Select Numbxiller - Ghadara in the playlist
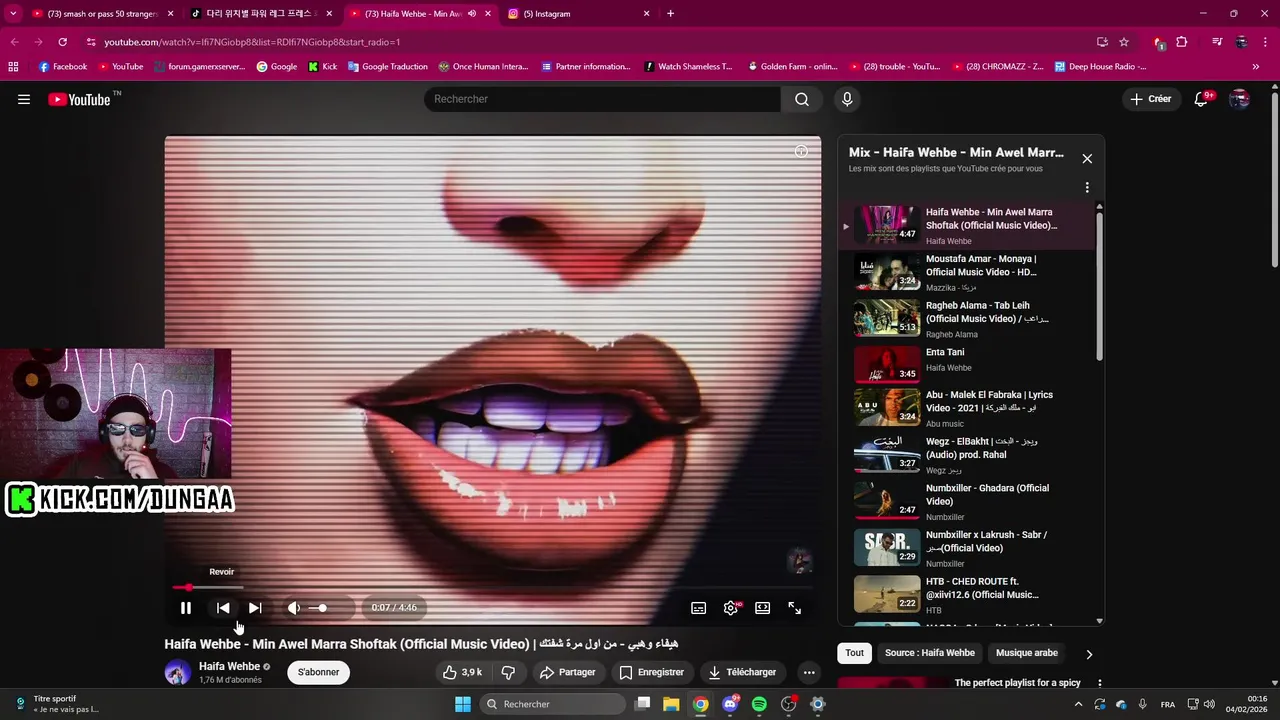Viewport: 1280px width, 720px height. point(967,501)
